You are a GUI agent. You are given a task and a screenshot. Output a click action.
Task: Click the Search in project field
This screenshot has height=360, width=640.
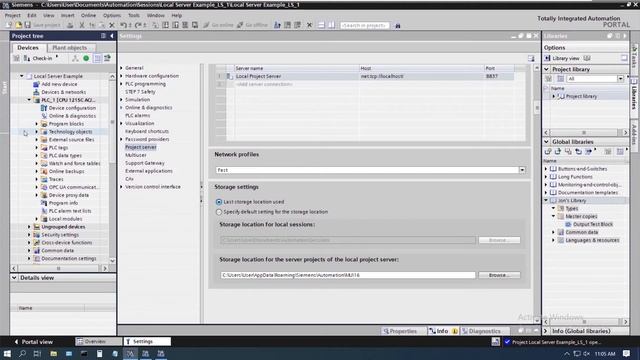pyautogui.click(x=364, y=25)
